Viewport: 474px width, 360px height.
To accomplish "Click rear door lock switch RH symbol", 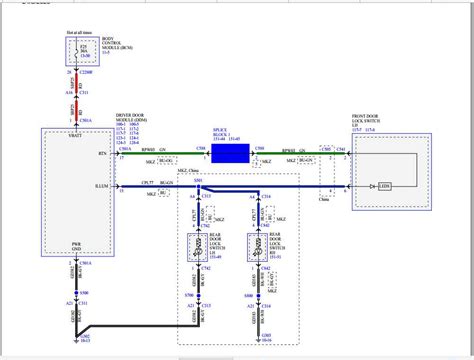I will pos(257,247).
